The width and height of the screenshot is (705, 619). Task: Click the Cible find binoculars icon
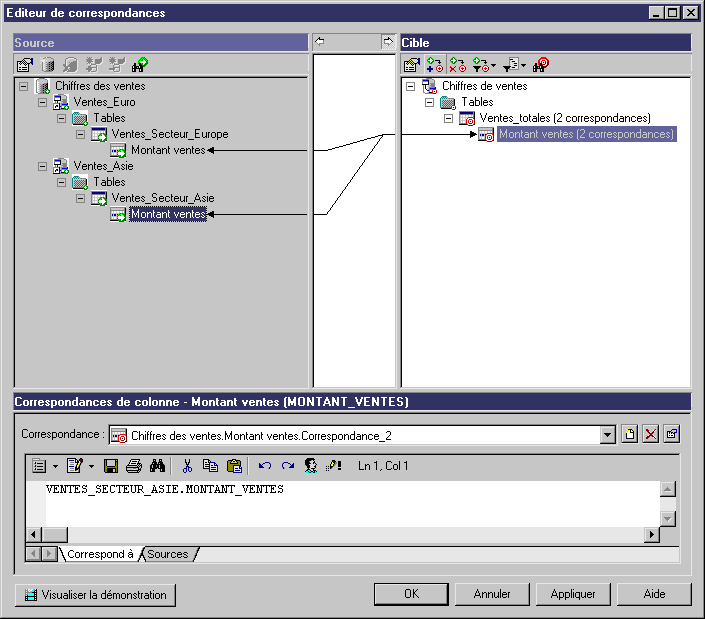tap(540, 65)
